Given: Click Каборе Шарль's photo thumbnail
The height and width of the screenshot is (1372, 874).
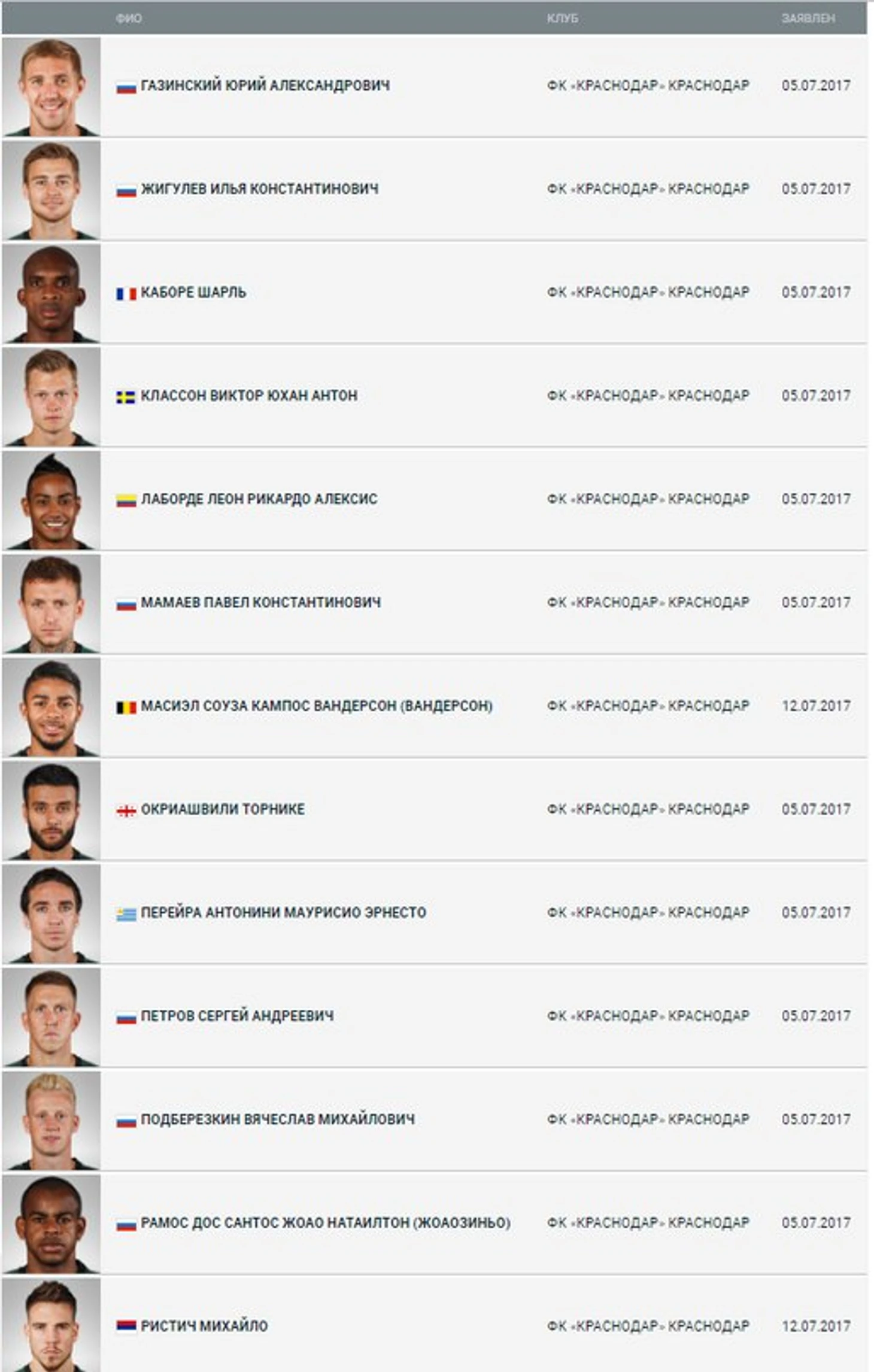Looking at the screenshot, I should coord(51,293).
